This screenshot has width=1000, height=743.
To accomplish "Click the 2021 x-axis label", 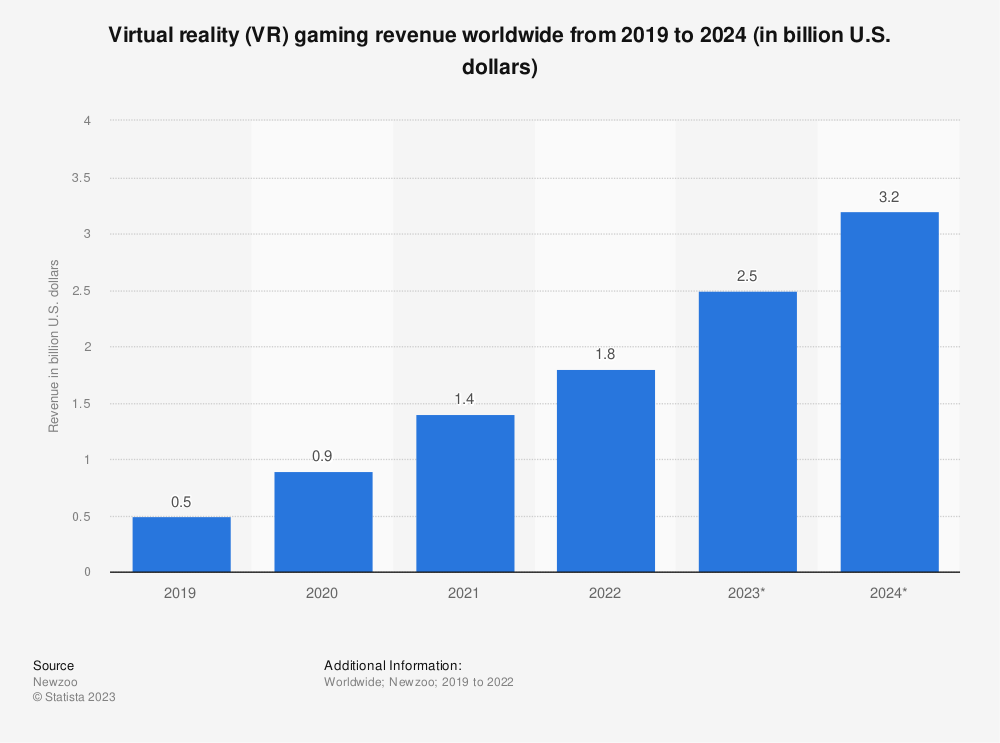I will pos(464,593).
